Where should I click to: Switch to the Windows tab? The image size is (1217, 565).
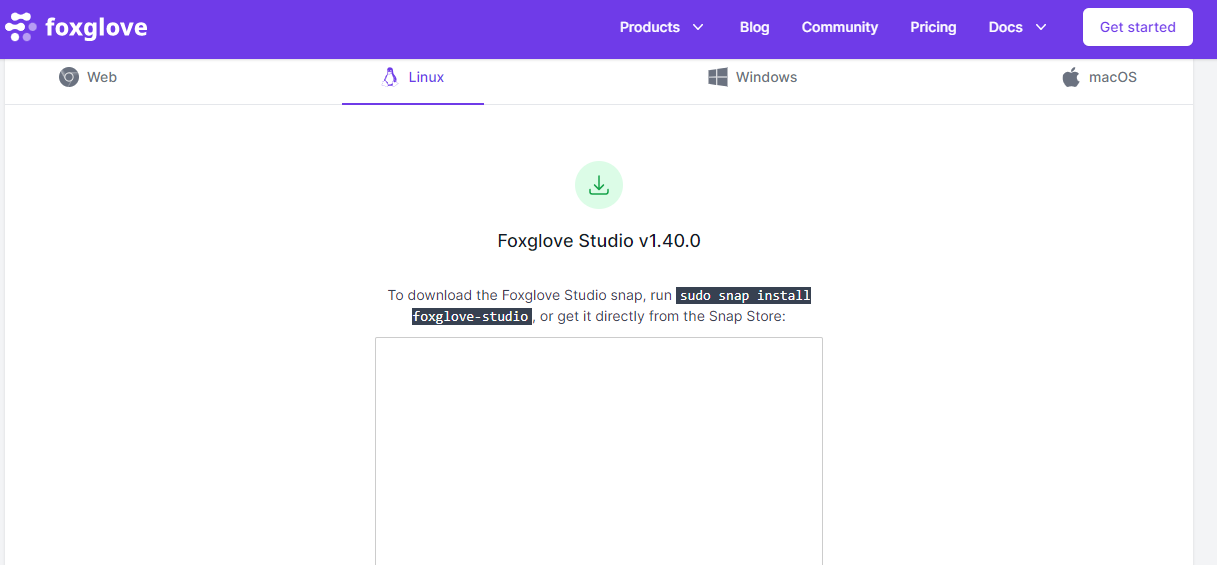click(x=752, y=77)
